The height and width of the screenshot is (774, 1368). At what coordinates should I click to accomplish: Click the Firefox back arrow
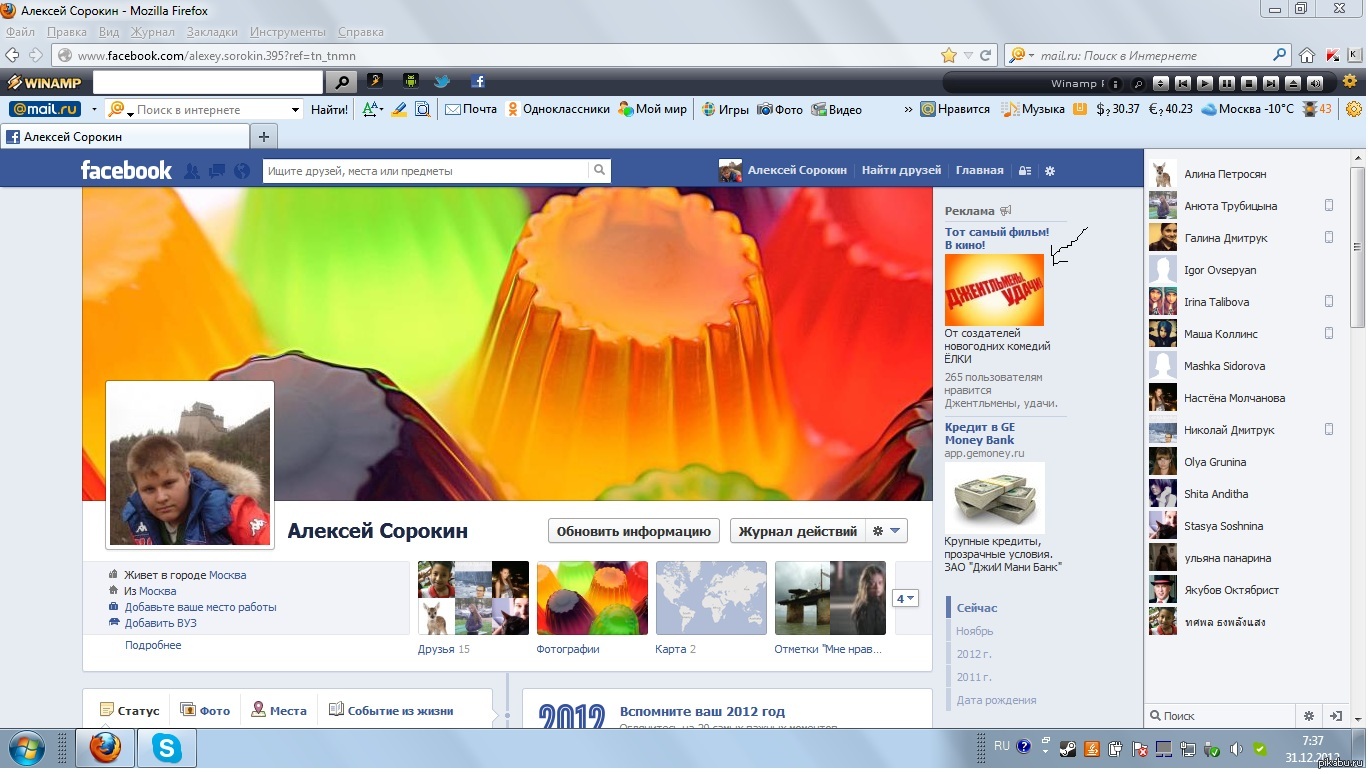click(13, 55)
